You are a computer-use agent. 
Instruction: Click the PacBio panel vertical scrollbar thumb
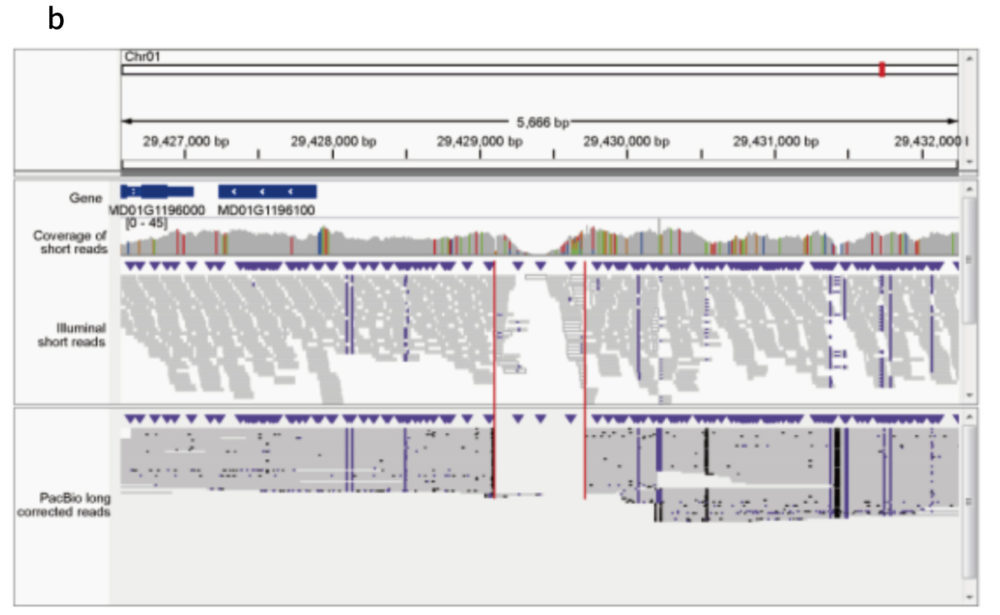pyautogui.click(x=967, y=500)
